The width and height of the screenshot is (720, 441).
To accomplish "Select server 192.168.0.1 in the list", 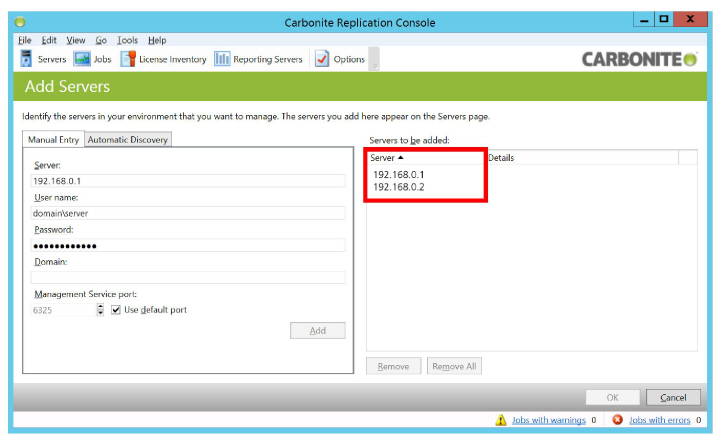I will pyautogui.click(x=399, y=175).
